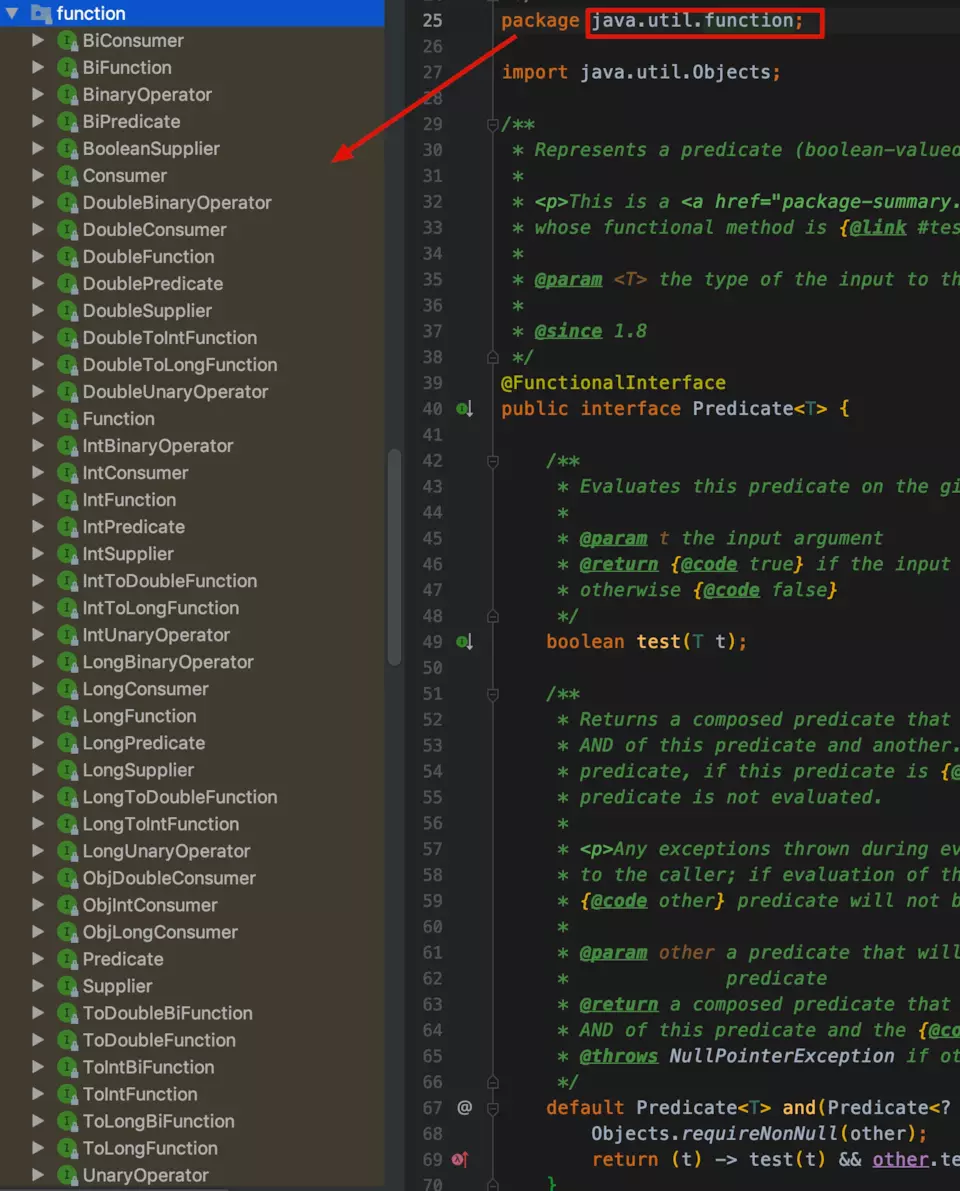Click the DoublePredicate interface icon
Image resolution: width=960 pixels, height=1191 pixels.
[68, 283]
